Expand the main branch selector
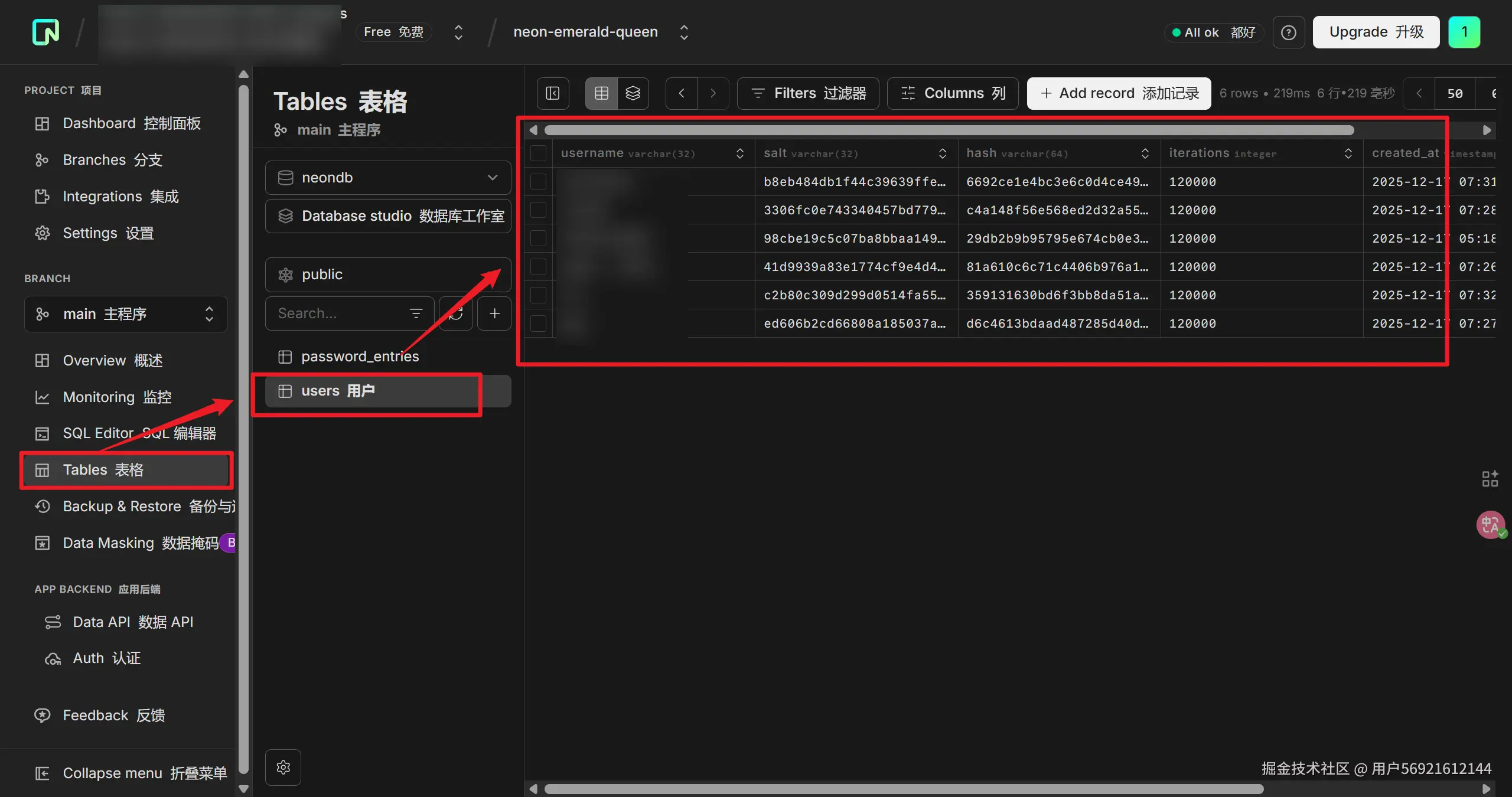Screen dimensions: 1512x797 tap(125, 314)
